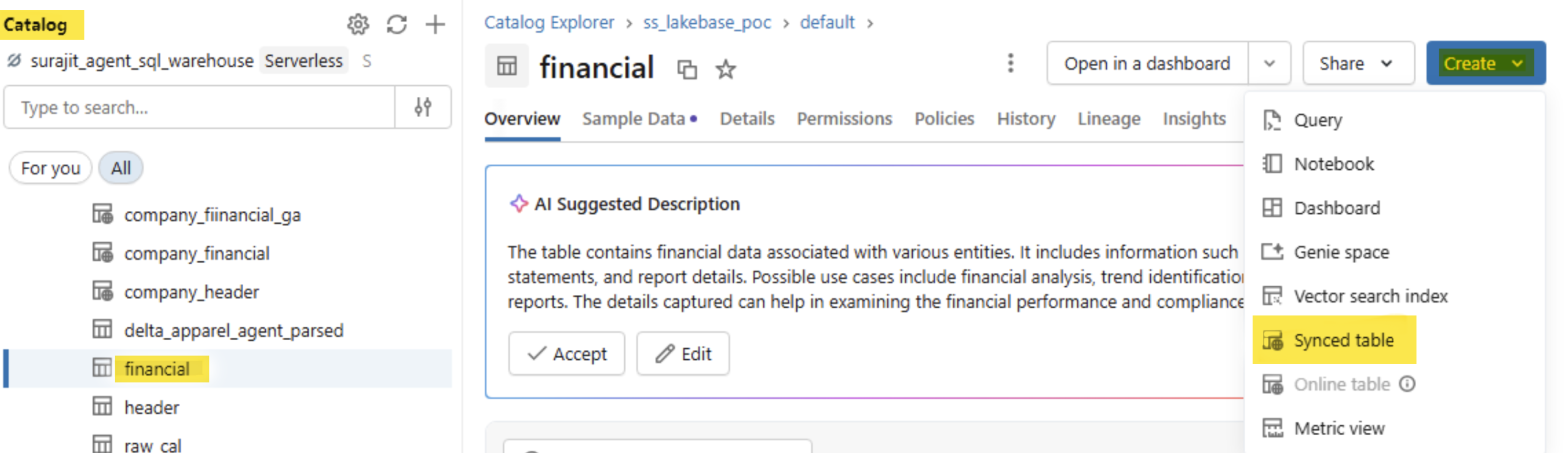The height and width of the screenshot is (453, 1568).
Task: Click the Type to search field
Action: coord(199,107)
